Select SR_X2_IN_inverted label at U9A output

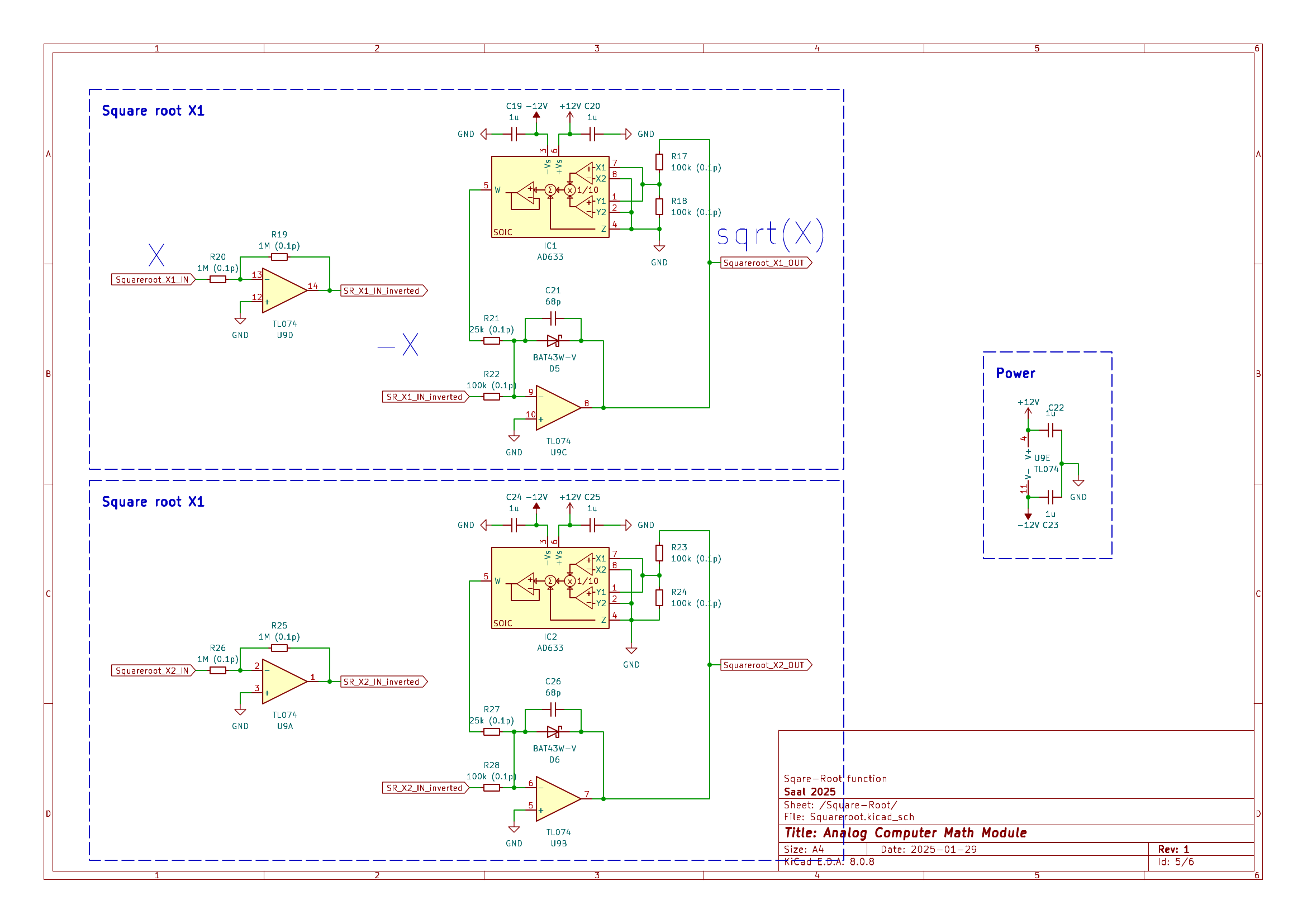(384, 682)
